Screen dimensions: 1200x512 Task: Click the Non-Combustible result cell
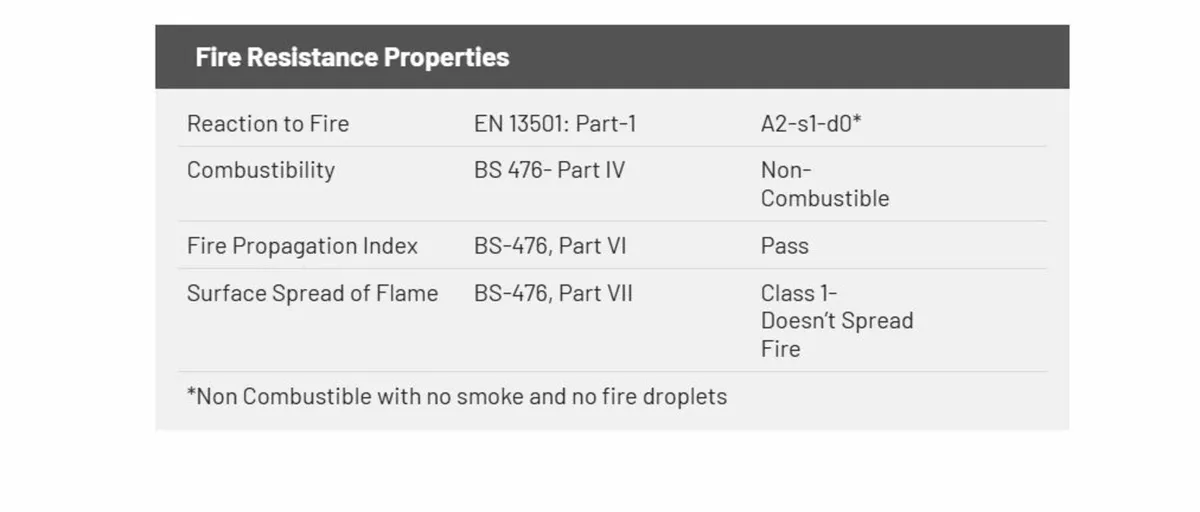(x=825, y=184)
